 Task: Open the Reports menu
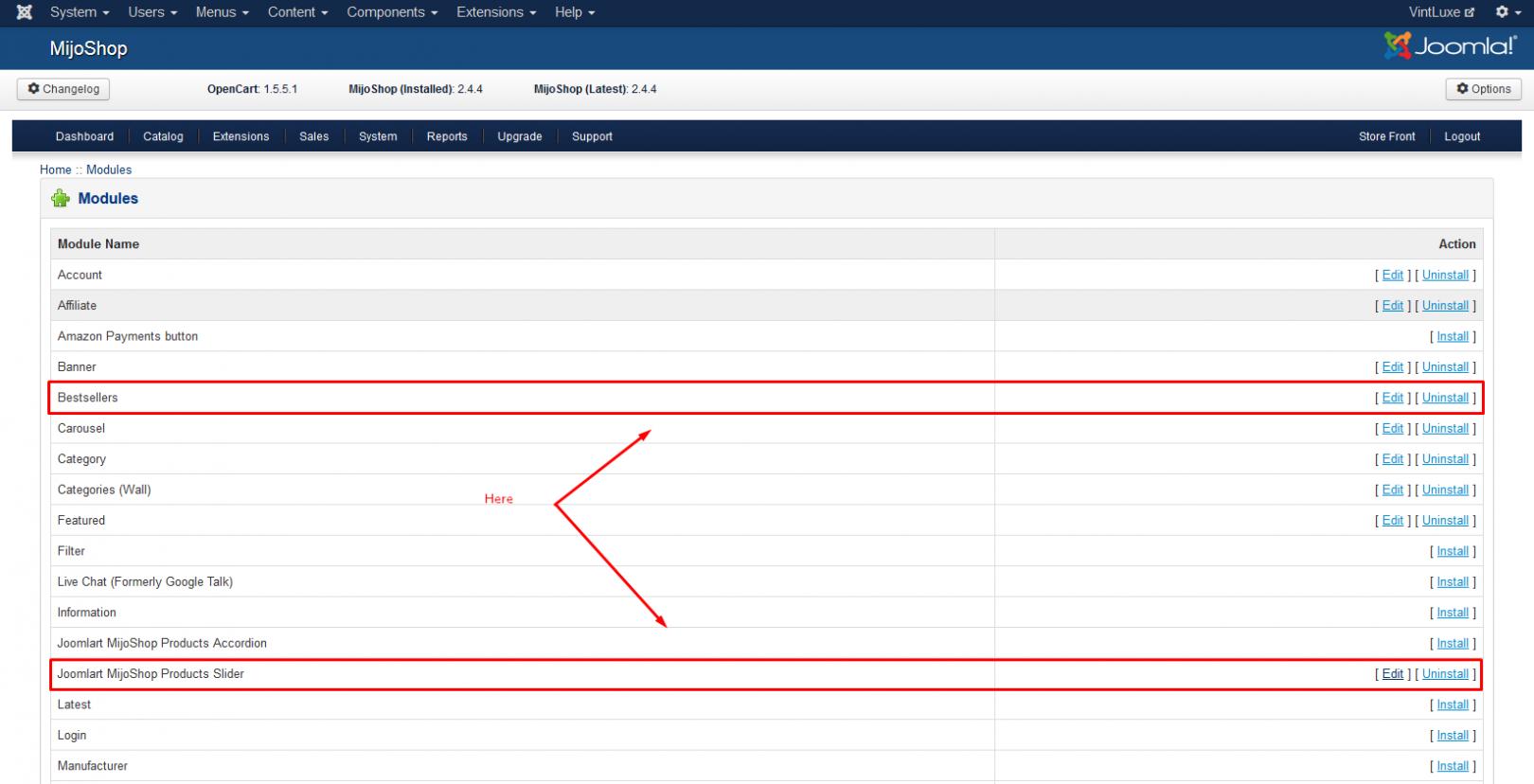(447, 136)
